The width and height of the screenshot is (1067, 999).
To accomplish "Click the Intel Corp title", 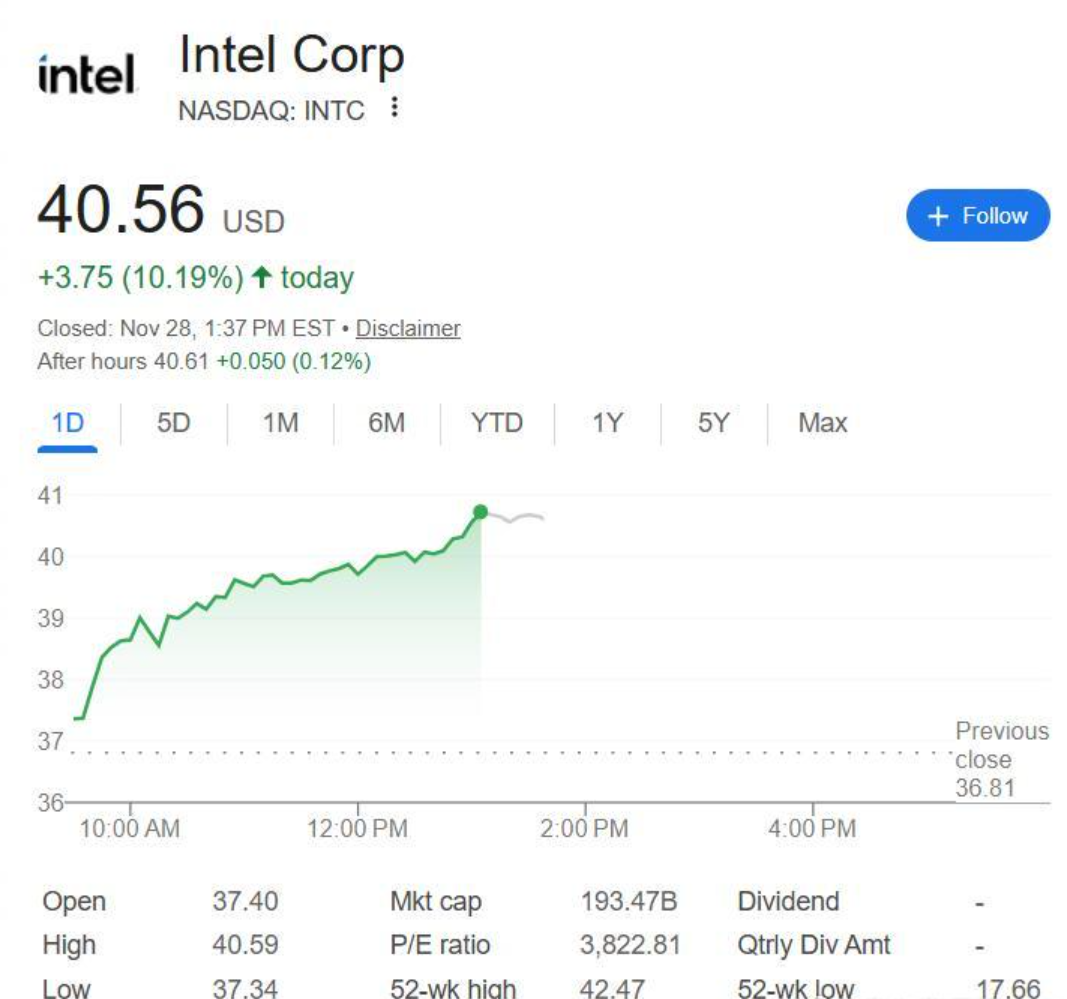I will pyautogui.click(x=291, y=55).
